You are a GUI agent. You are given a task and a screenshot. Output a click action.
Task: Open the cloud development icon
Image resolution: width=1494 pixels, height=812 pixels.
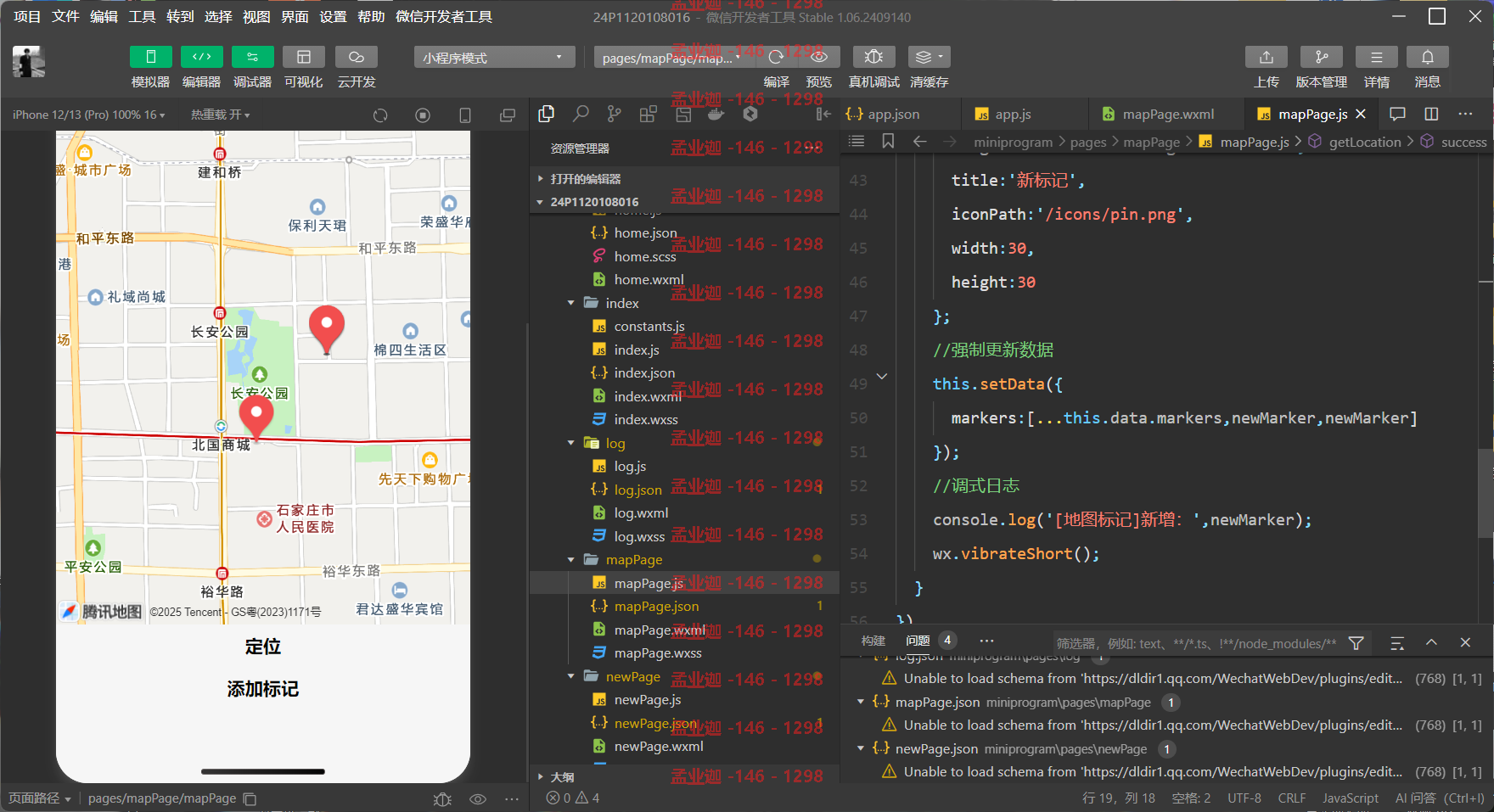[357, 57]
